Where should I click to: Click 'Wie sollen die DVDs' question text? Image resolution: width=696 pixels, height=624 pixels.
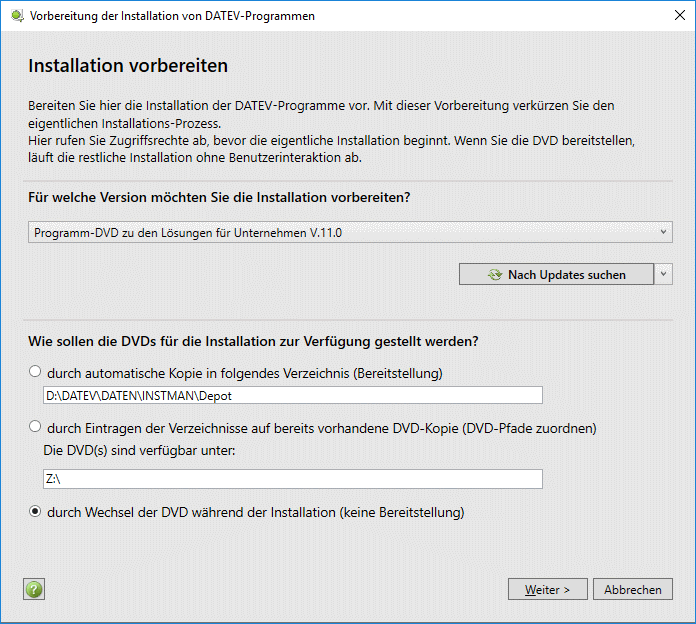pos(253,341)
